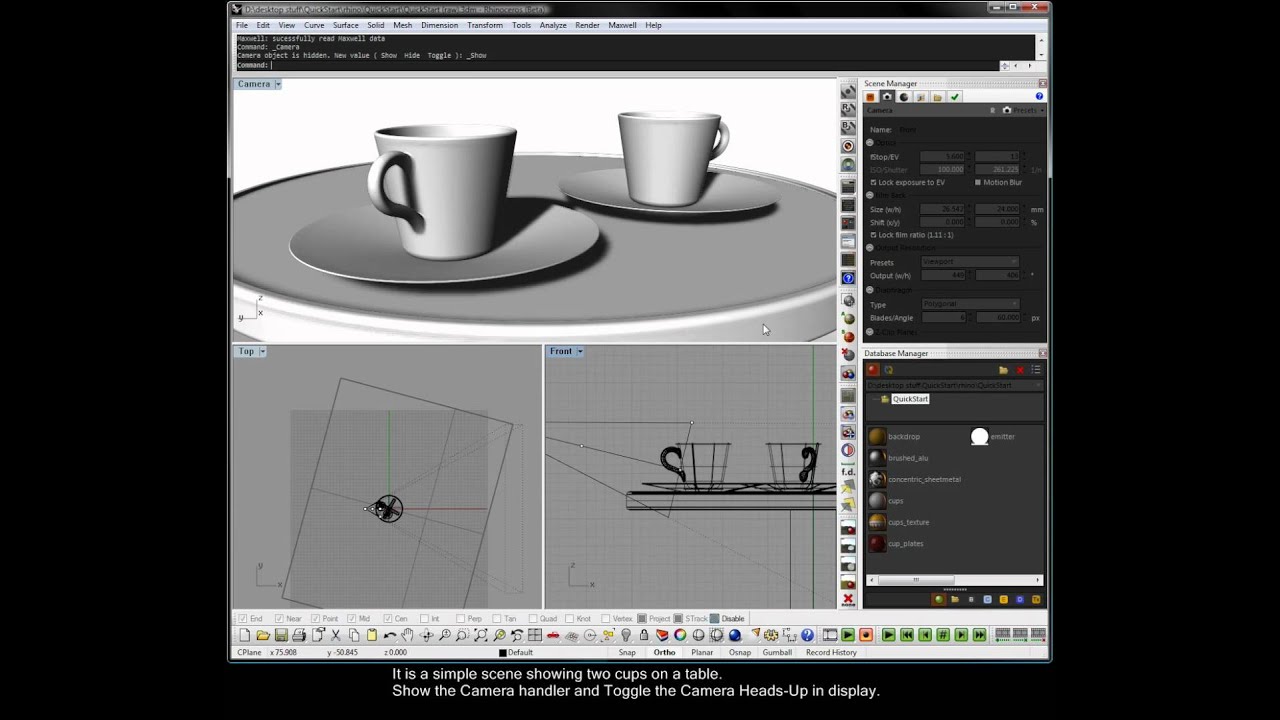Click the Save disk icon
1280x720 pixels.
281,635
